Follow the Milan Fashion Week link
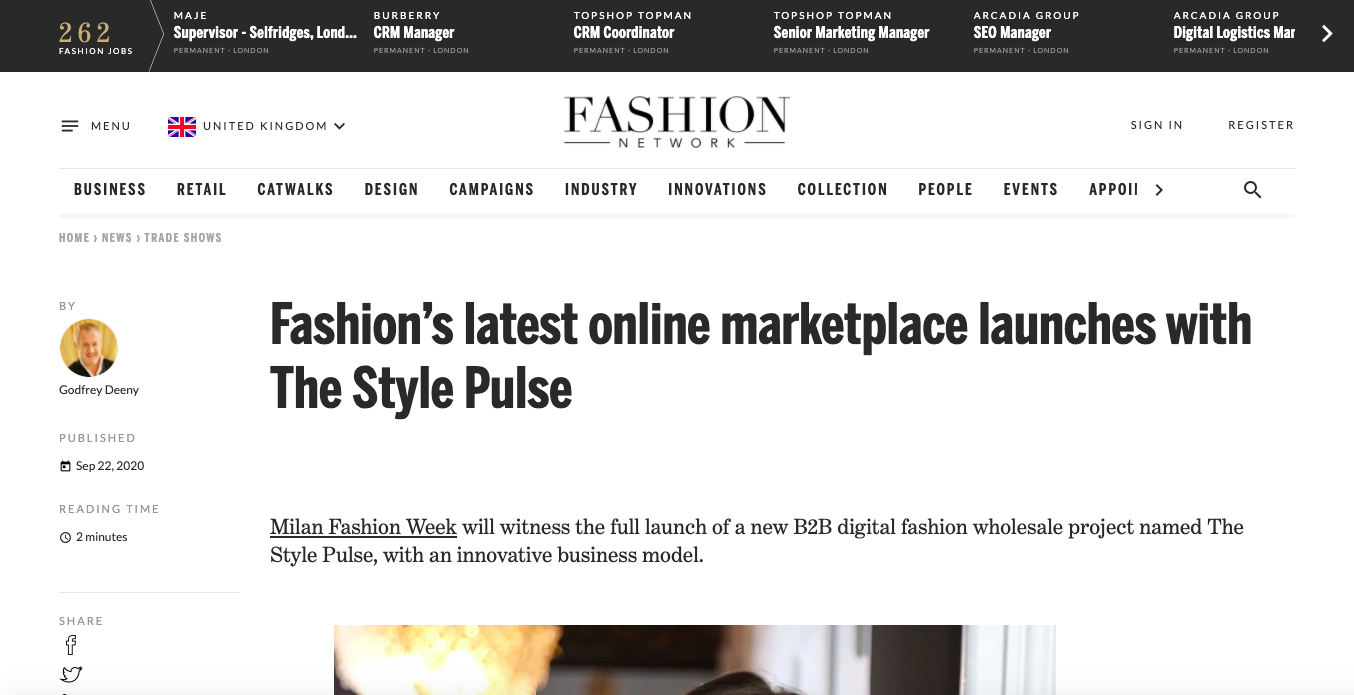The width and height of the screenshot is (1354, 695). coord(363,527)
